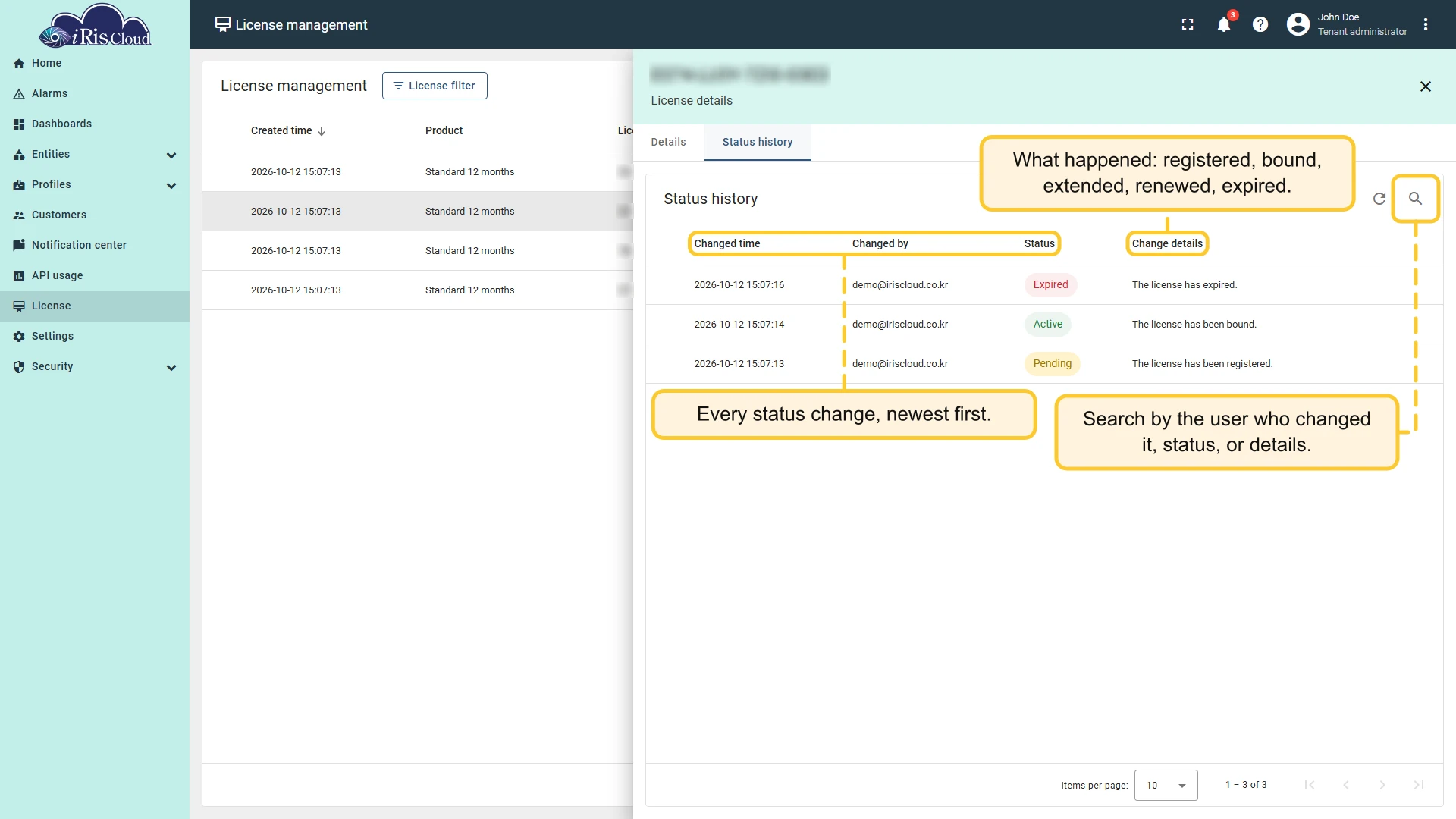Viewport: 1456px width, 819px height.
Task: Open Alarms from sidebar
Action: click(x=95, y=93)
